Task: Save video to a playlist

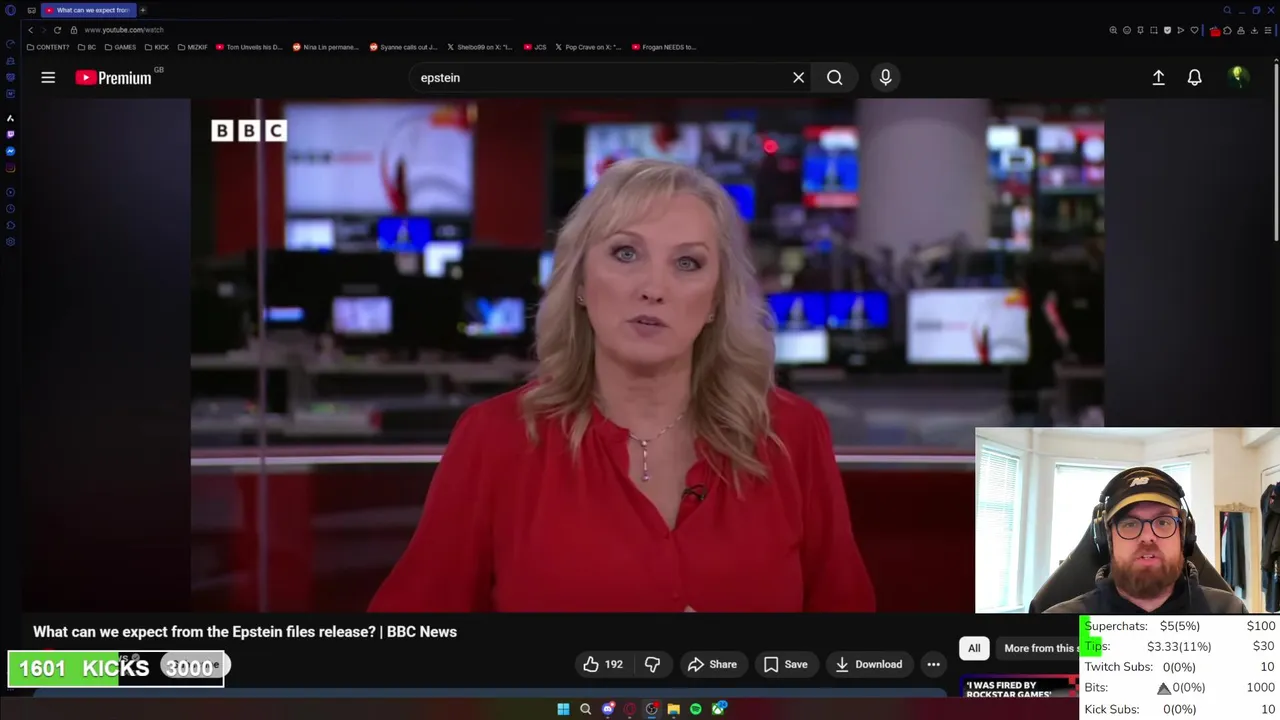Action: pyautogui.click(x=785, y=664)
